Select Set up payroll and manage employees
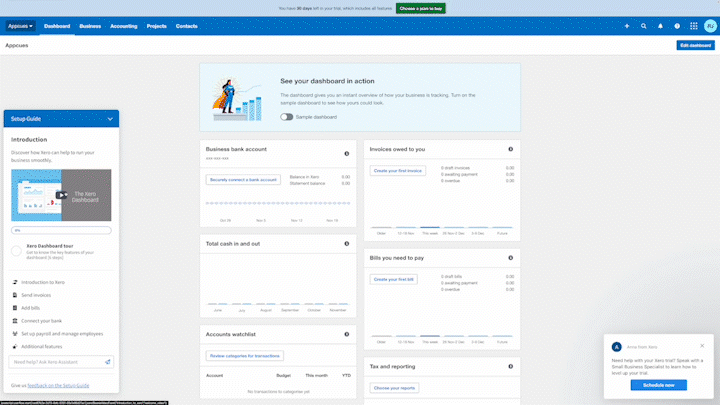Viewport: 720px width, 405px height. 61,334
